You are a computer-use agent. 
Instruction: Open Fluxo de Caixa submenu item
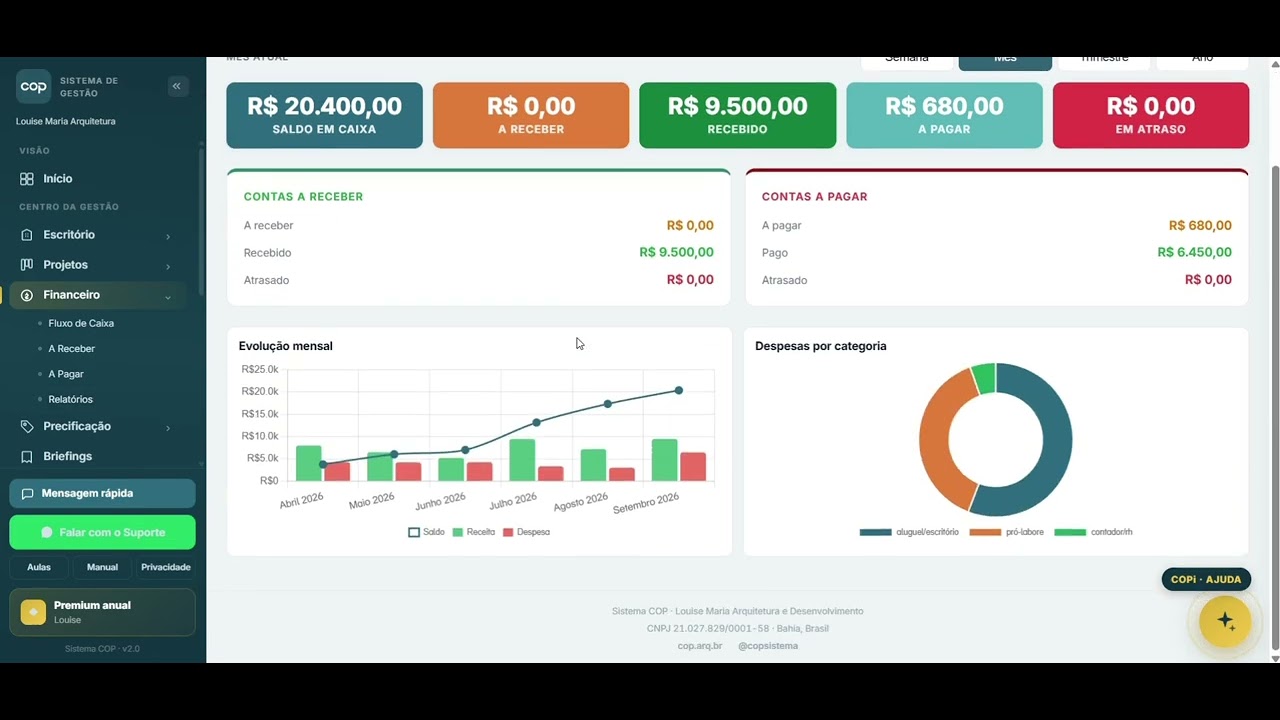tap(81, 323)
